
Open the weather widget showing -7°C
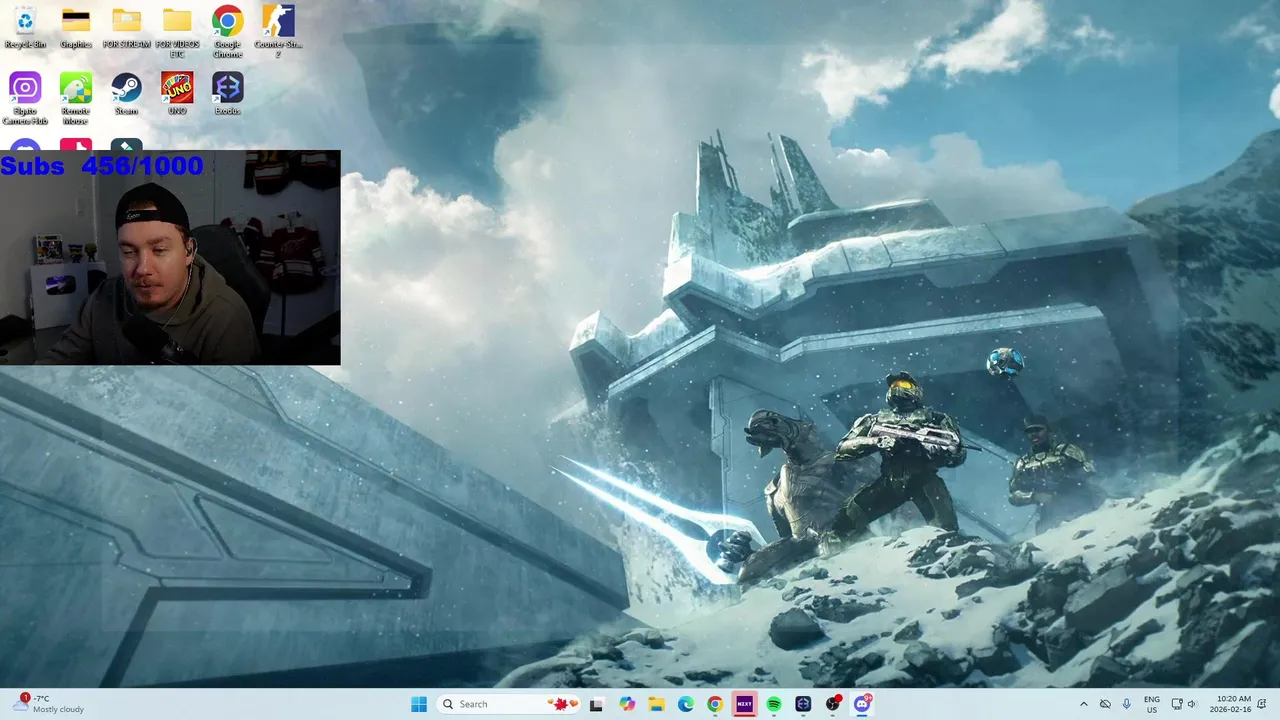[x=50, y=704]
